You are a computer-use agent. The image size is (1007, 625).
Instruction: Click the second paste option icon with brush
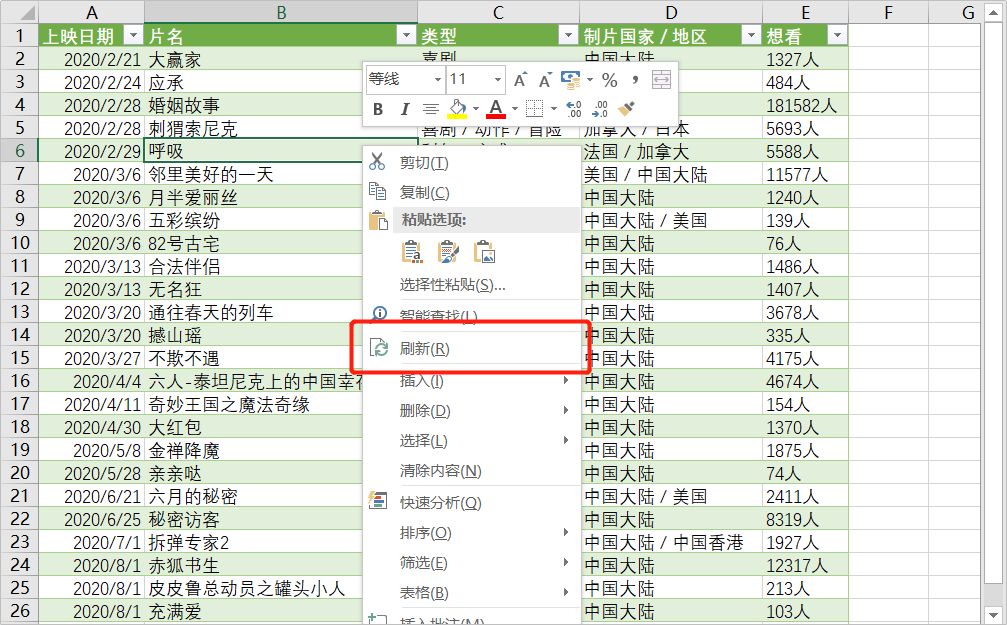click(x=448, y=252)
